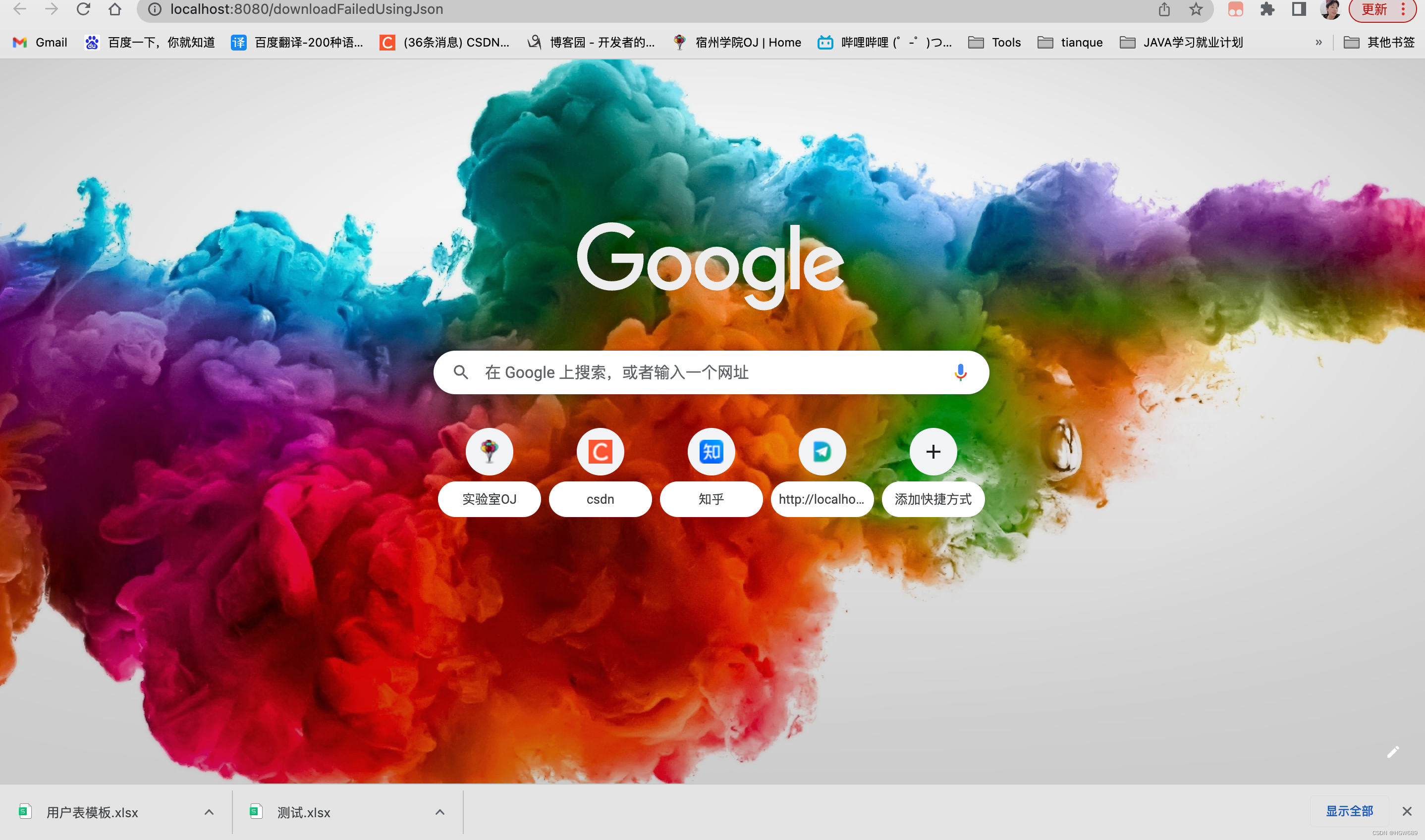Show hidden bookmarks with the » chevron

1318,43
